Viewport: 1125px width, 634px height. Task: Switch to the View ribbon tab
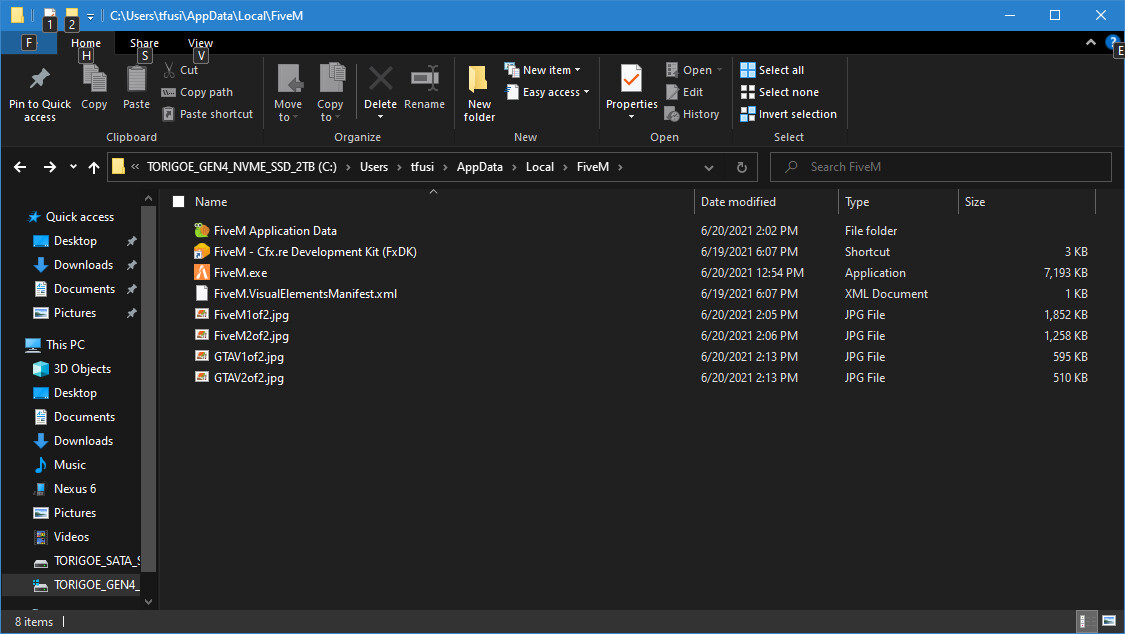pos(200,43)
